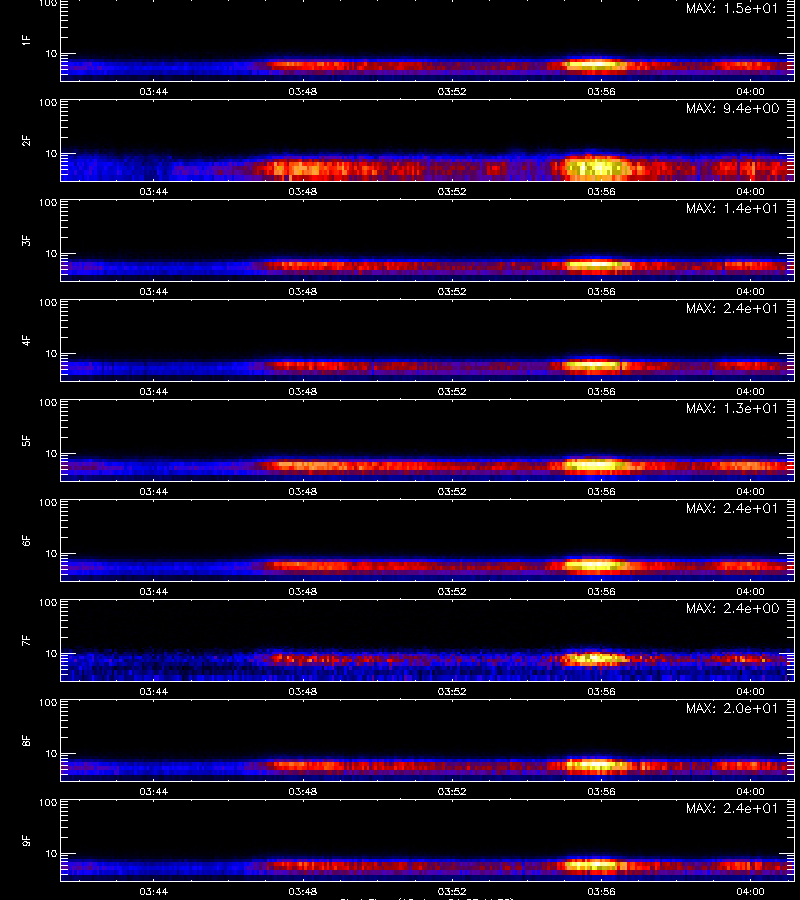Select the 'MAX: 2.0e+01' readout in panel 8F
The height and width of the screenshot is (900, 800).
pyautogui.click(x=732, y=708)
